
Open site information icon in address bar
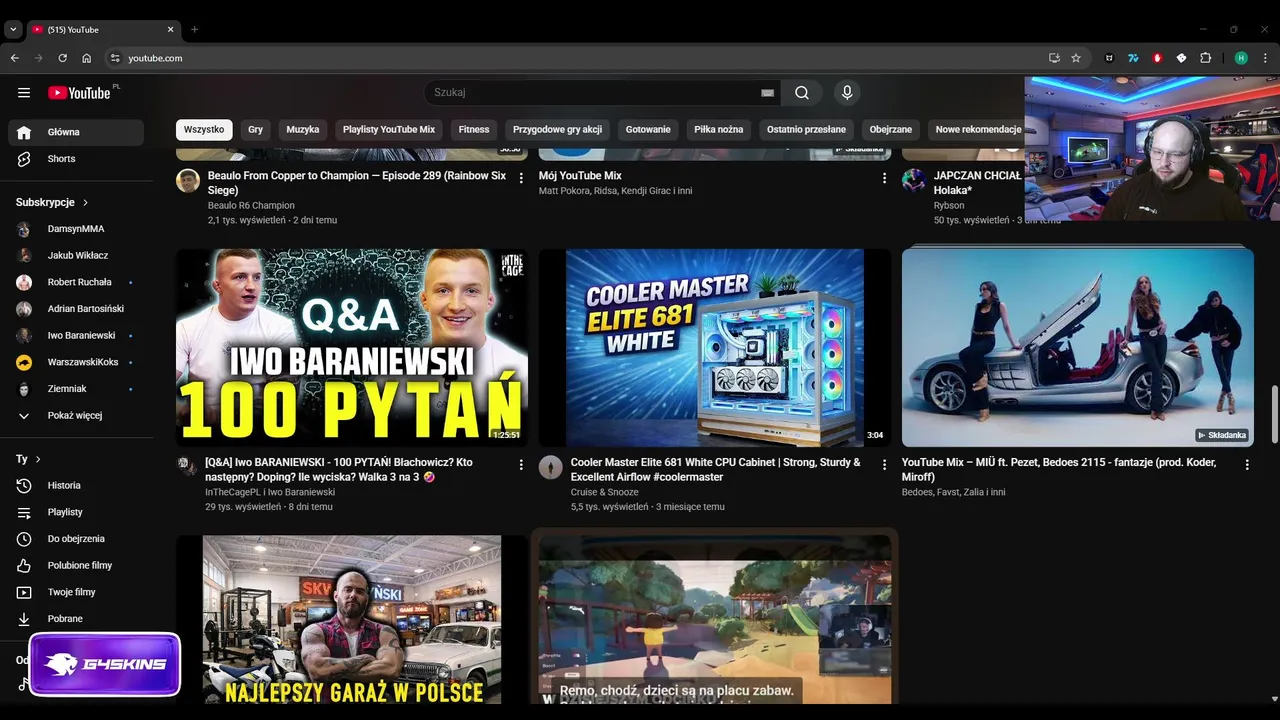[115, 58]
